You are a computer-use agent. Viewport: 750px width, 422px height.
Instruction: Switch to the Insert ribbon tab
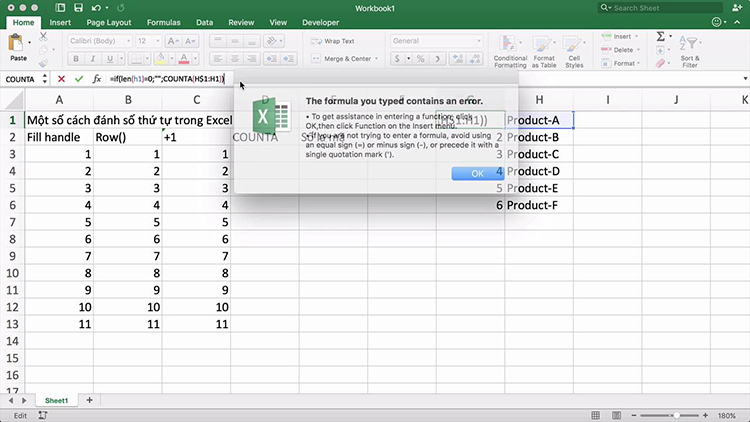(60, 22)
